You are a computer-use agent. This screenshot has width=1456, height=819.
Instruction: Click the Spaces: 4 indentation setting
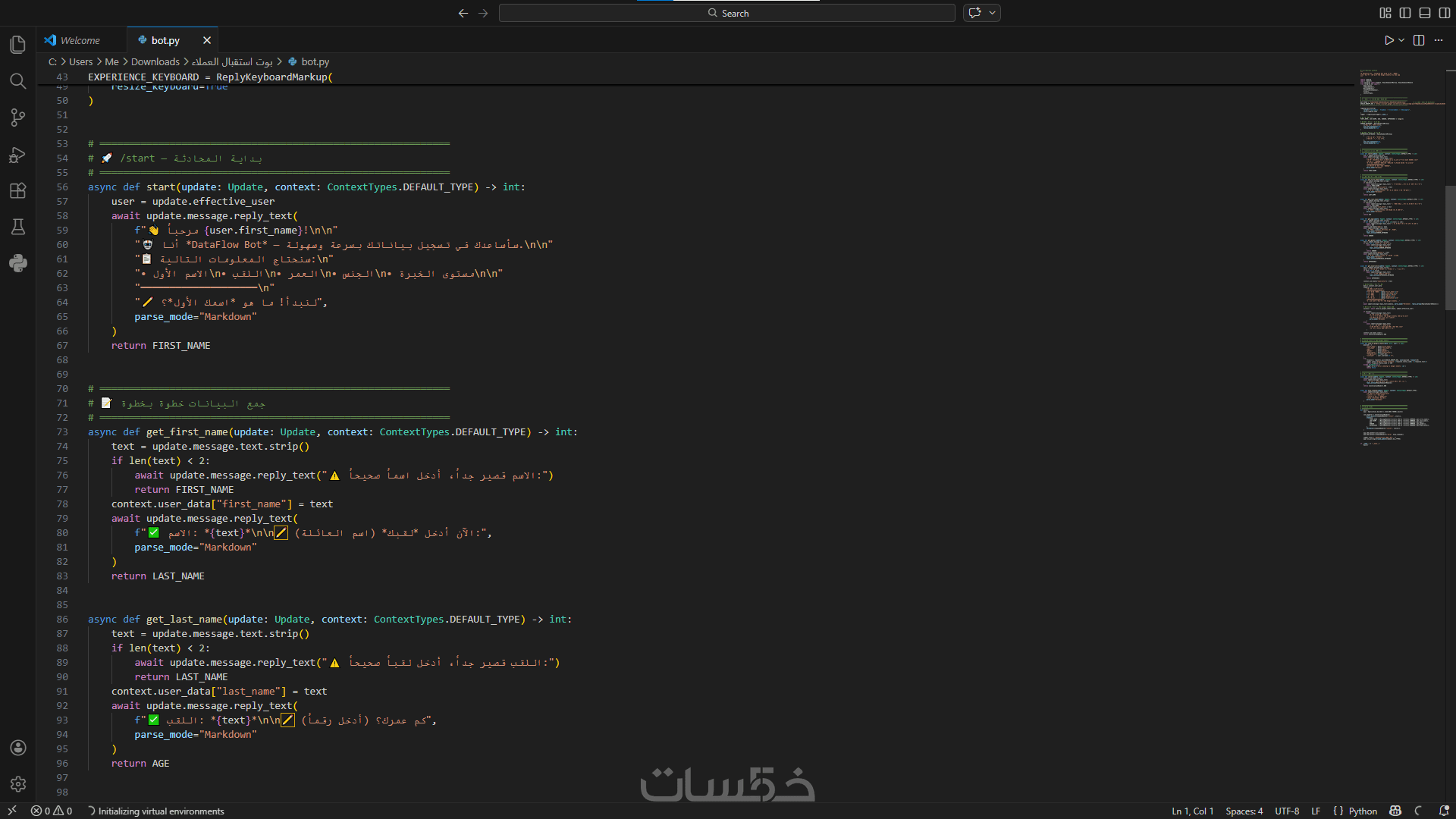(1244, 811)
